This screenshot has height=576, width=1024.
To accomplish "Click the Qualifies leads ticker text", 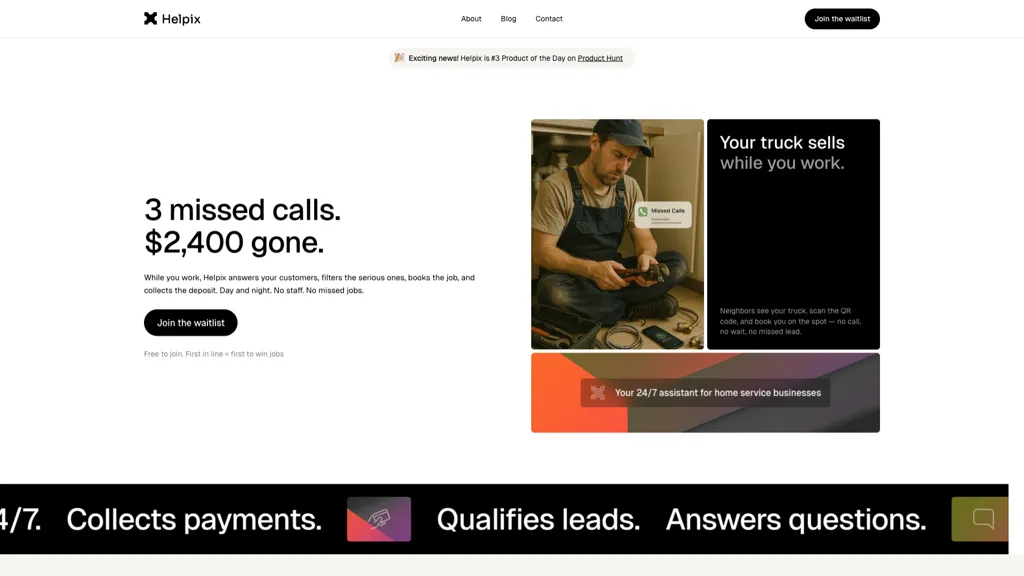I will (538, 520).
